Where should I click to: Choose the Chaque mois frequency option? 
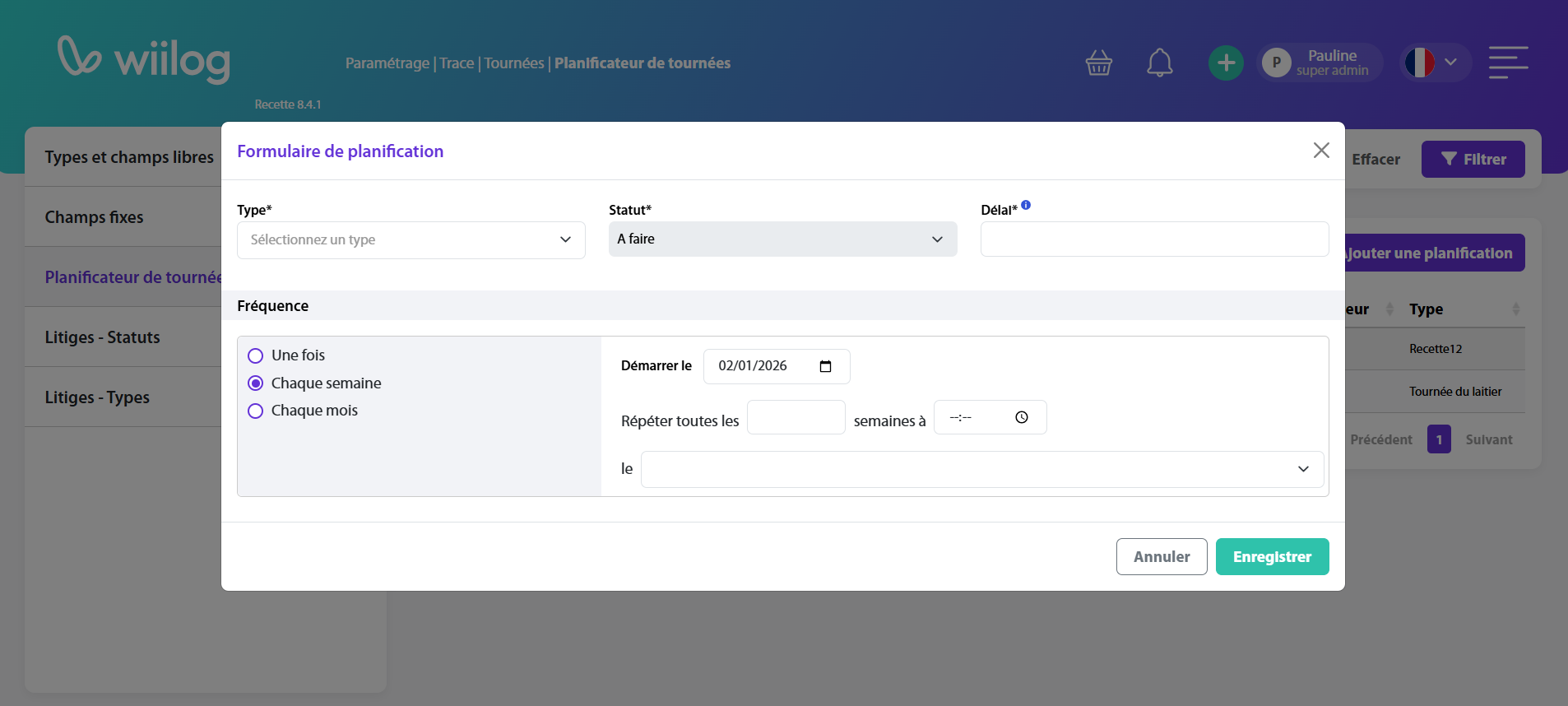[x=256, y=411]
